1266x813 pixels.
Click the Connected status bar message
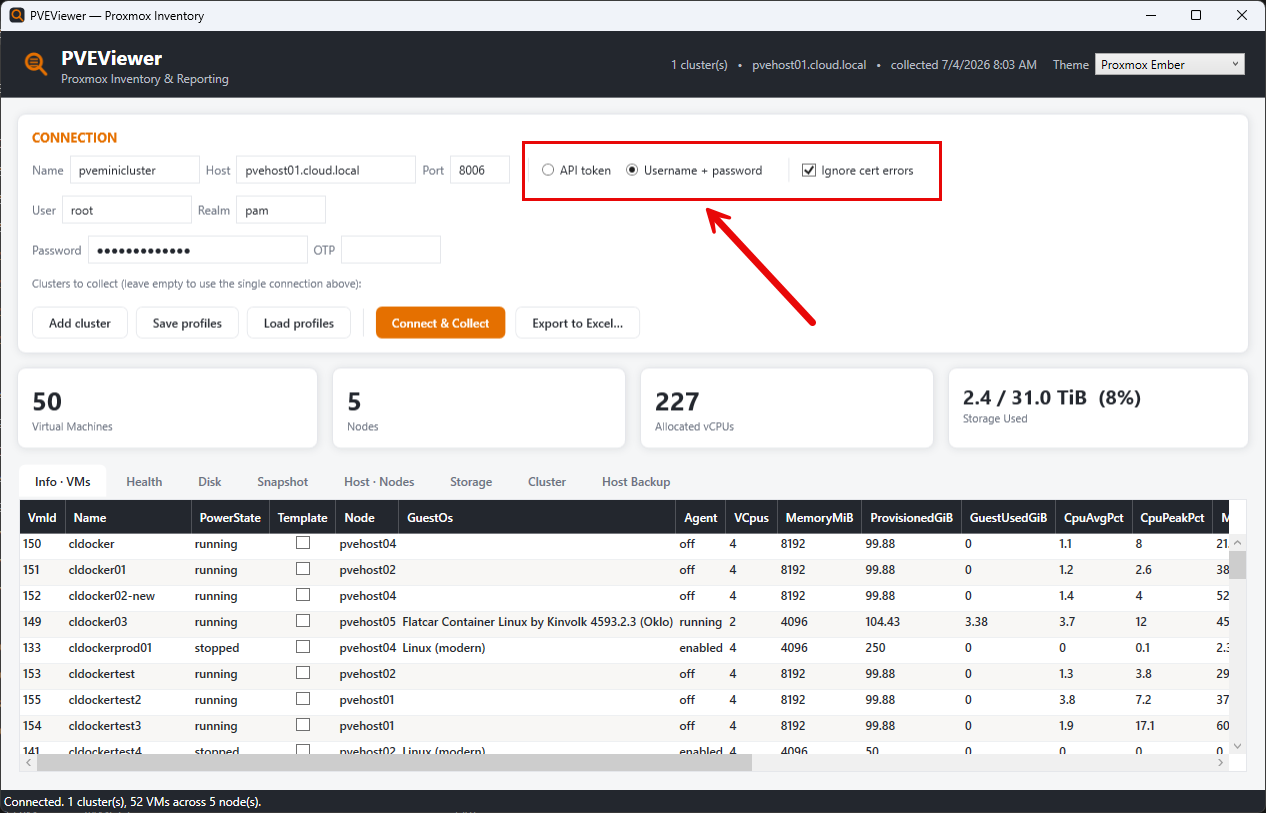coord(133,802)
